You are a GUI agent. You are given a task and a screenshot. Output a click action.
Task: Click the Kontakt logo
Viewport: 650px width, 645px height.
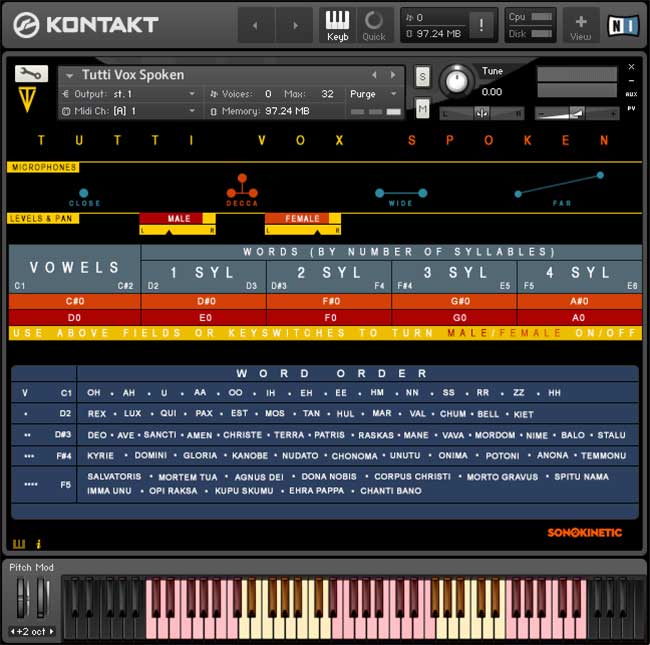(x=85, y=24)
